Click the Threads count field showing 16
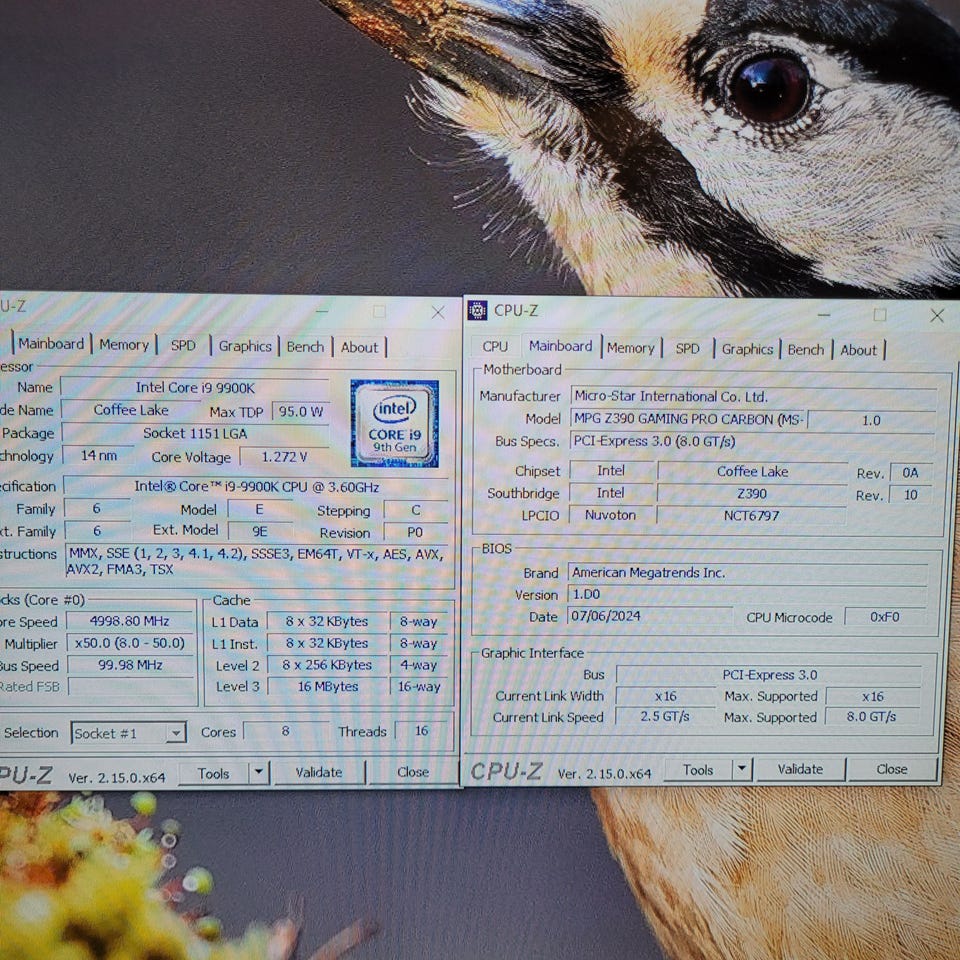Image resolution: width=960 pixels, height=960 pixels. (x=421, y=730)
